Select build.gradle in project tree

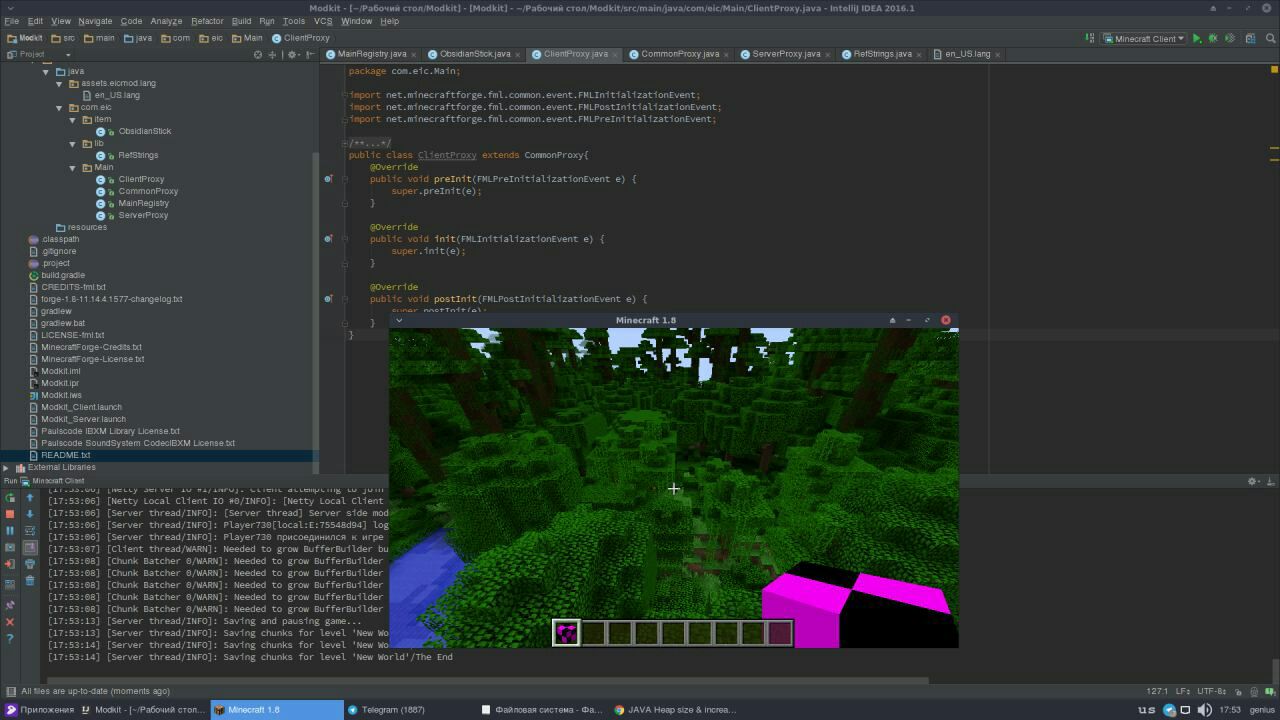pos(62,275)
